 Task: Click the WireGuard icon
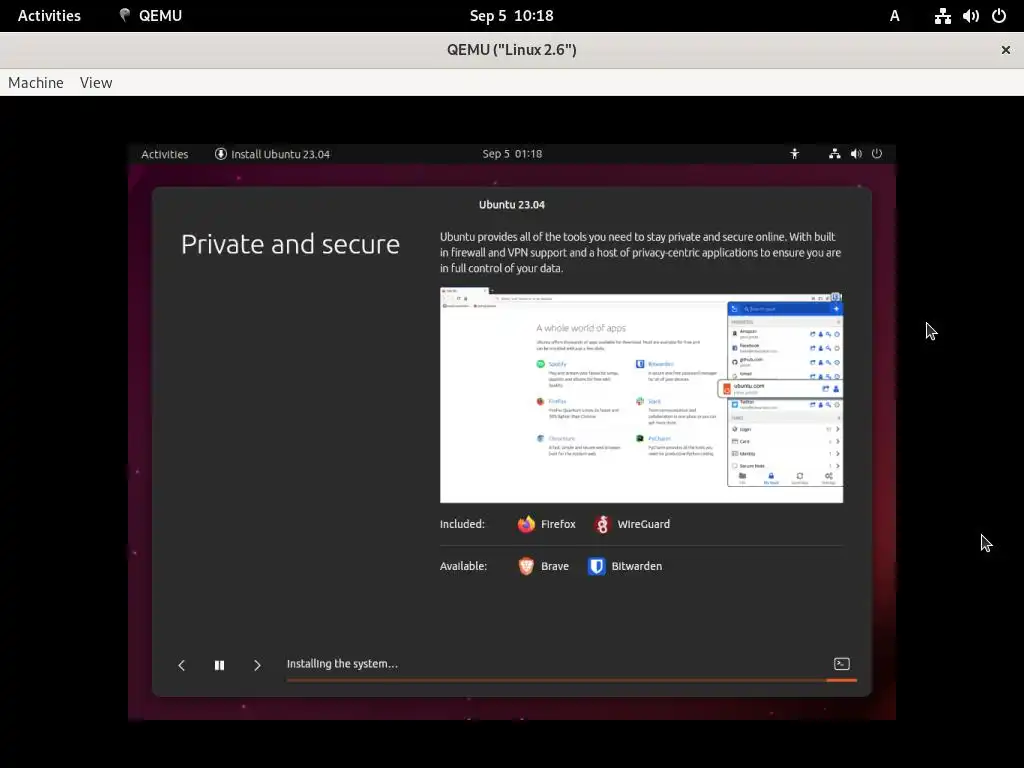pos(602,524)
